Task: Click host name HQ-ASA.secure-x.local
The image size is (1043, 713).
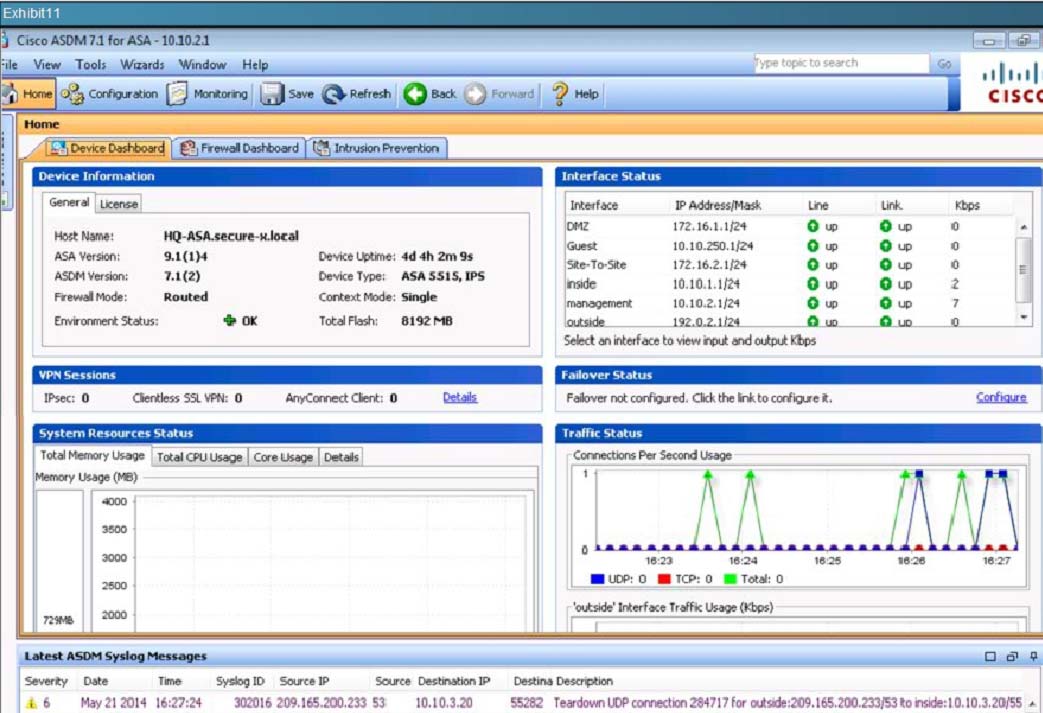Action: pyautogui.click(x=231, y=235)
